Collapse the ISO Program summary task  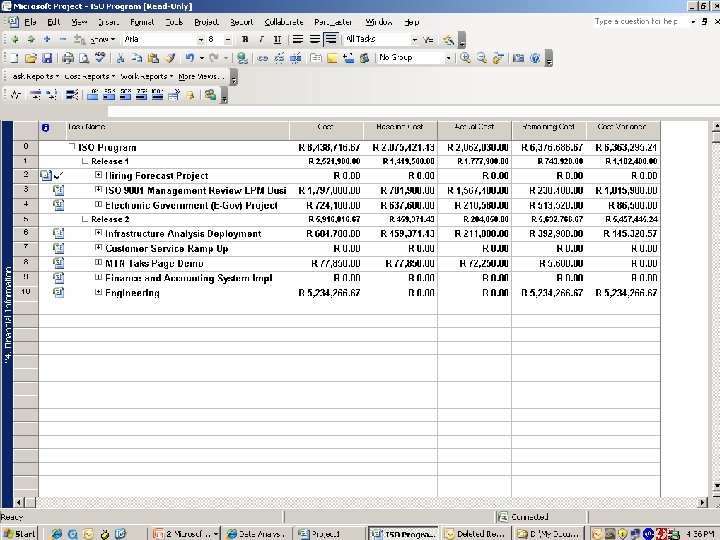(72, 147)
